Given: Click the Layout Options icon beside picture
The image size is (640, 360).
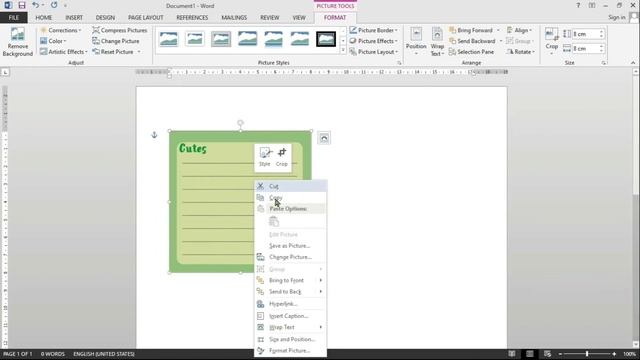Looking at the screenshot, I should click(x=324, y=138).
